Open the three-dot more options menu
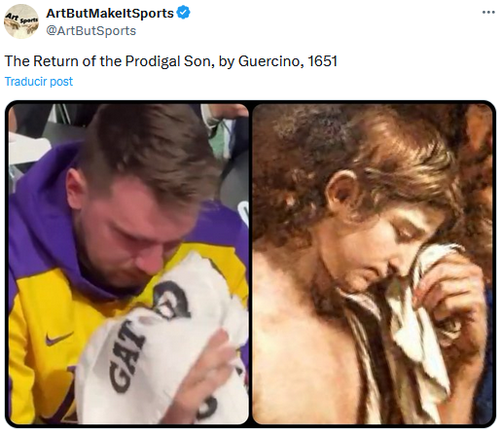The height and width of the screenshot is (433, 500). click(x=488, y=12)
